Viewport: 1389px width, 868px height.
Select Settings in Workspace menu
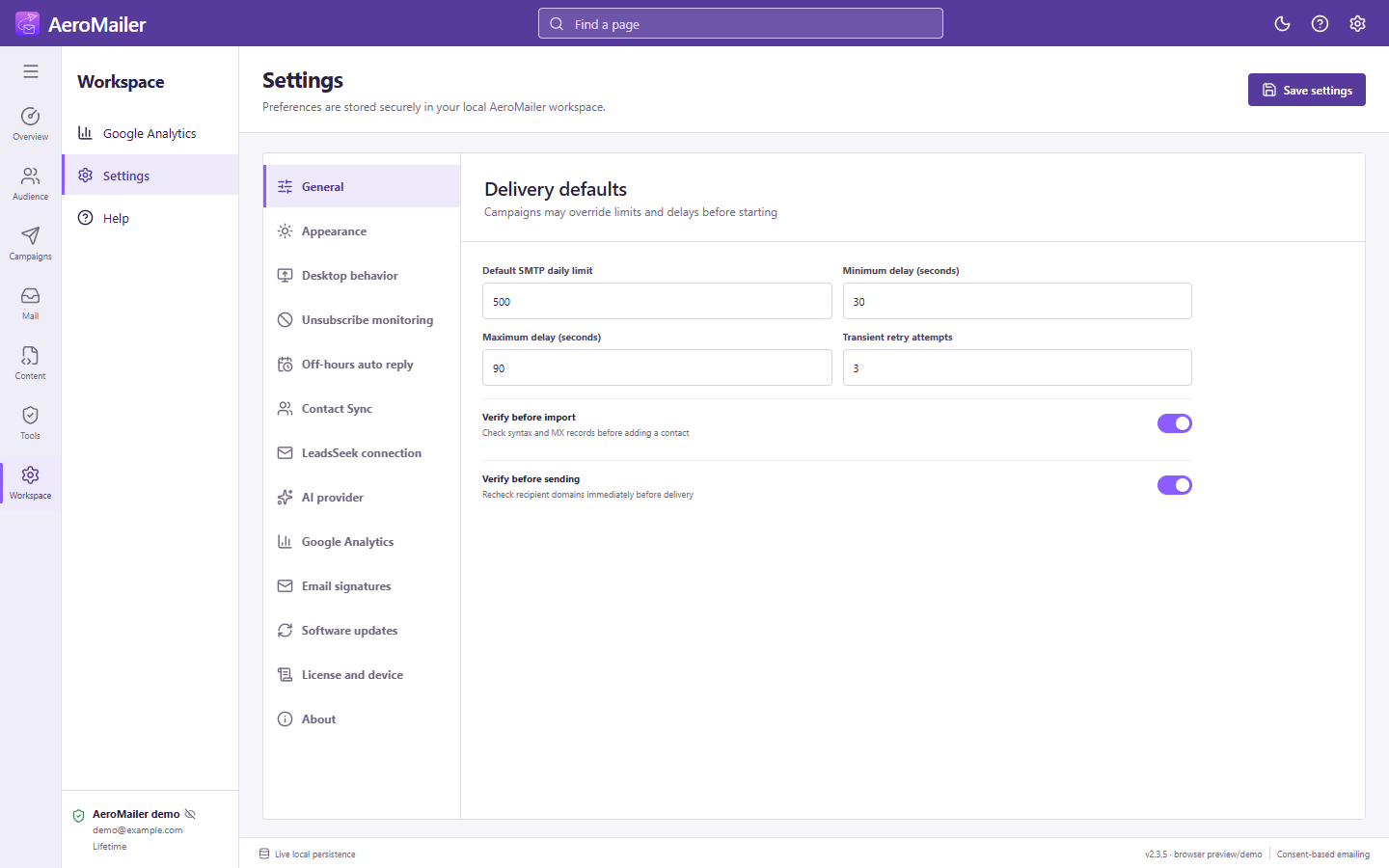point(150,176)
